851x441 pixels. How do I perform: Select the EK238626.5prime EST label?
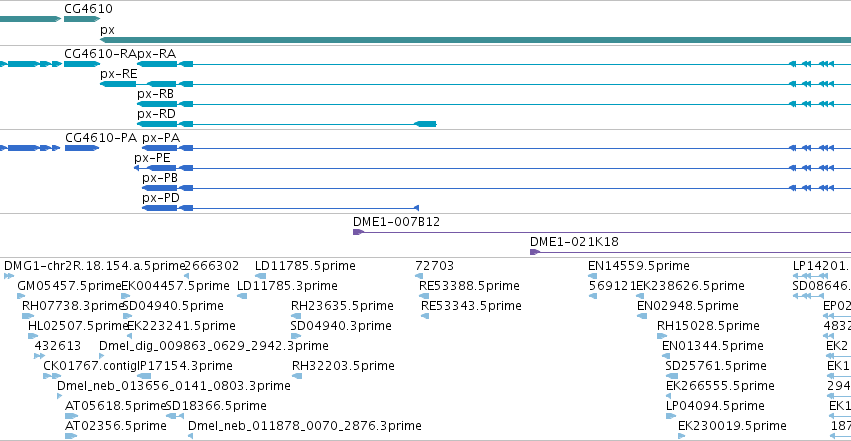click(690, 286)
